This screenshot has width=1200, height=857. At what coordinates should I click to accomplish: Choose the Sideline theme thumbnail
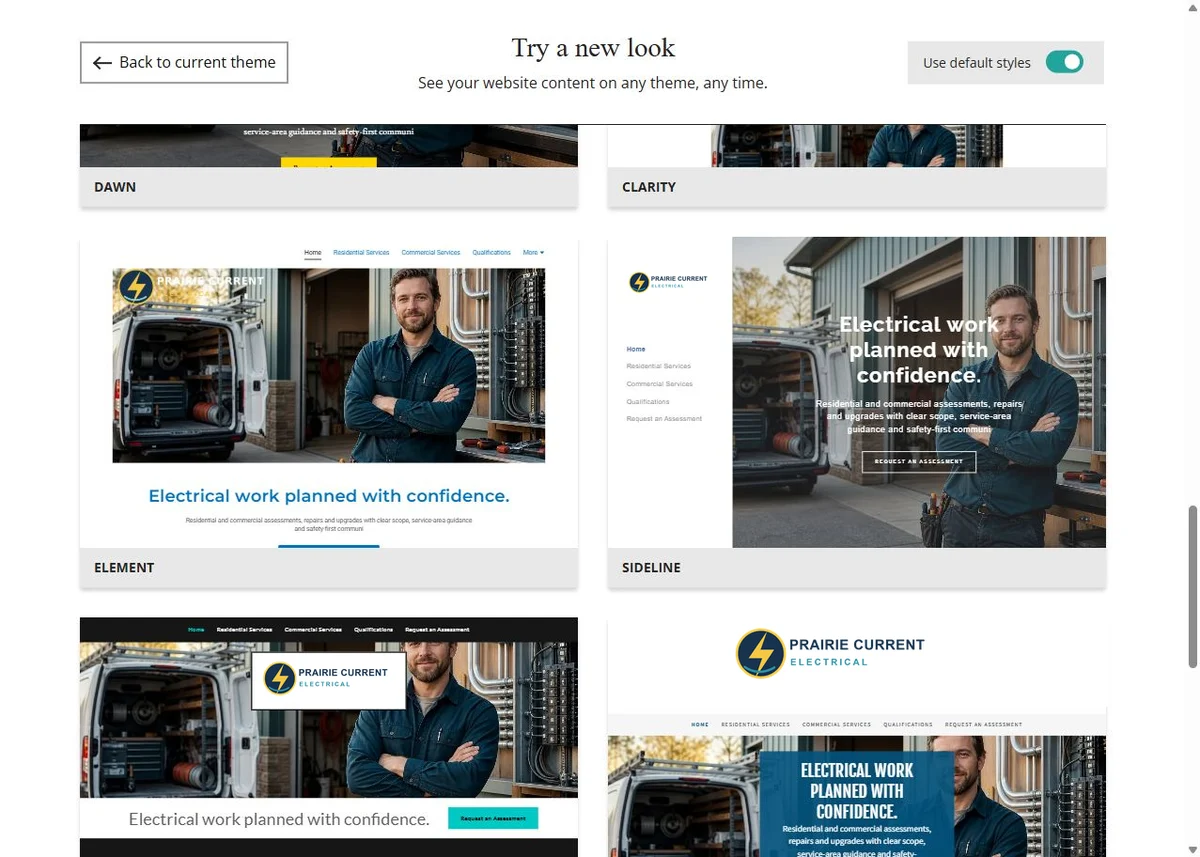[857, 392]
